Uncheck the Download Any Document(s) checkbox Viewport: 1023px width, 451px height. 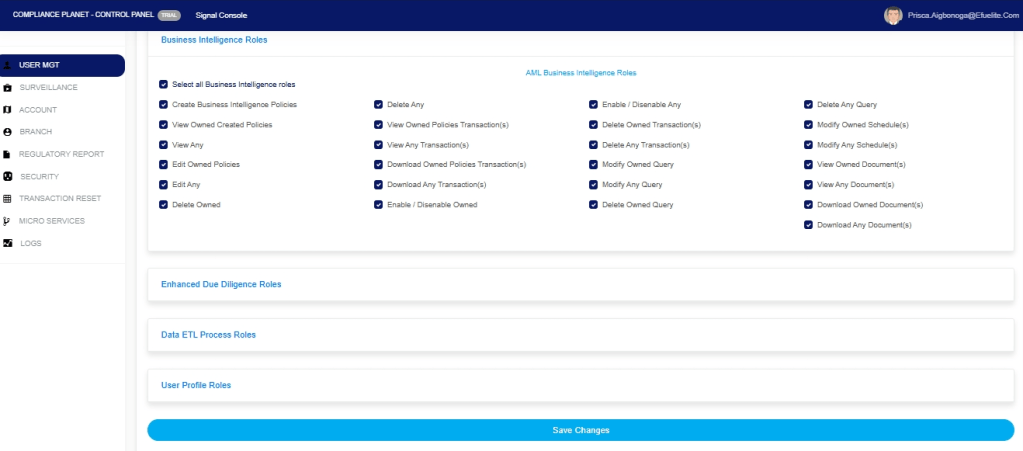pos(808,225)
